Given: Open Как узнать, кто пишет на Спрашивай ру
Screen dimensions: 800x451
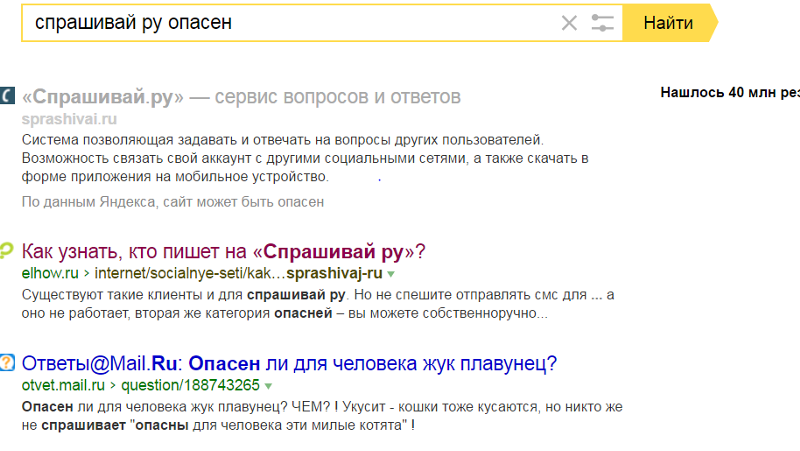Looking at the screenshot, I should pos(223,252).
